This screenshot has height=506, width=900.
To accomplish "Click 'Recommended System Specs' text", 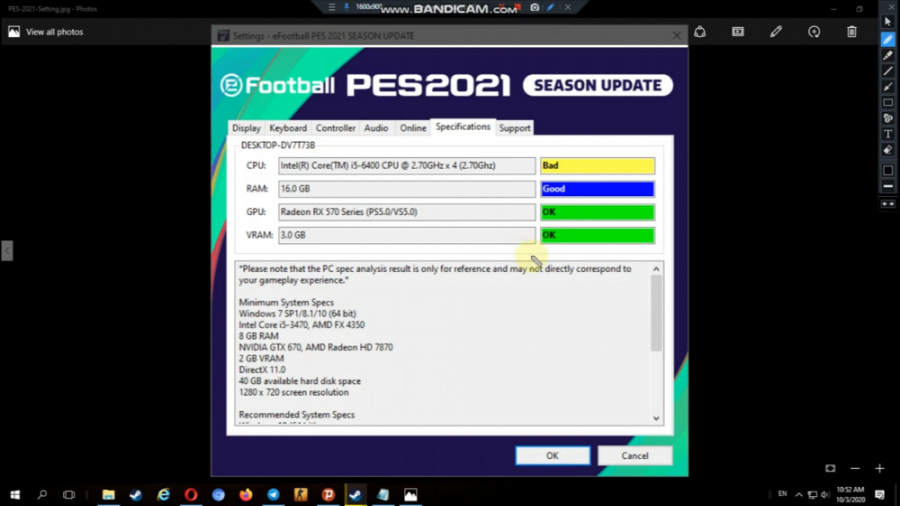I will [x=297, y=415].
